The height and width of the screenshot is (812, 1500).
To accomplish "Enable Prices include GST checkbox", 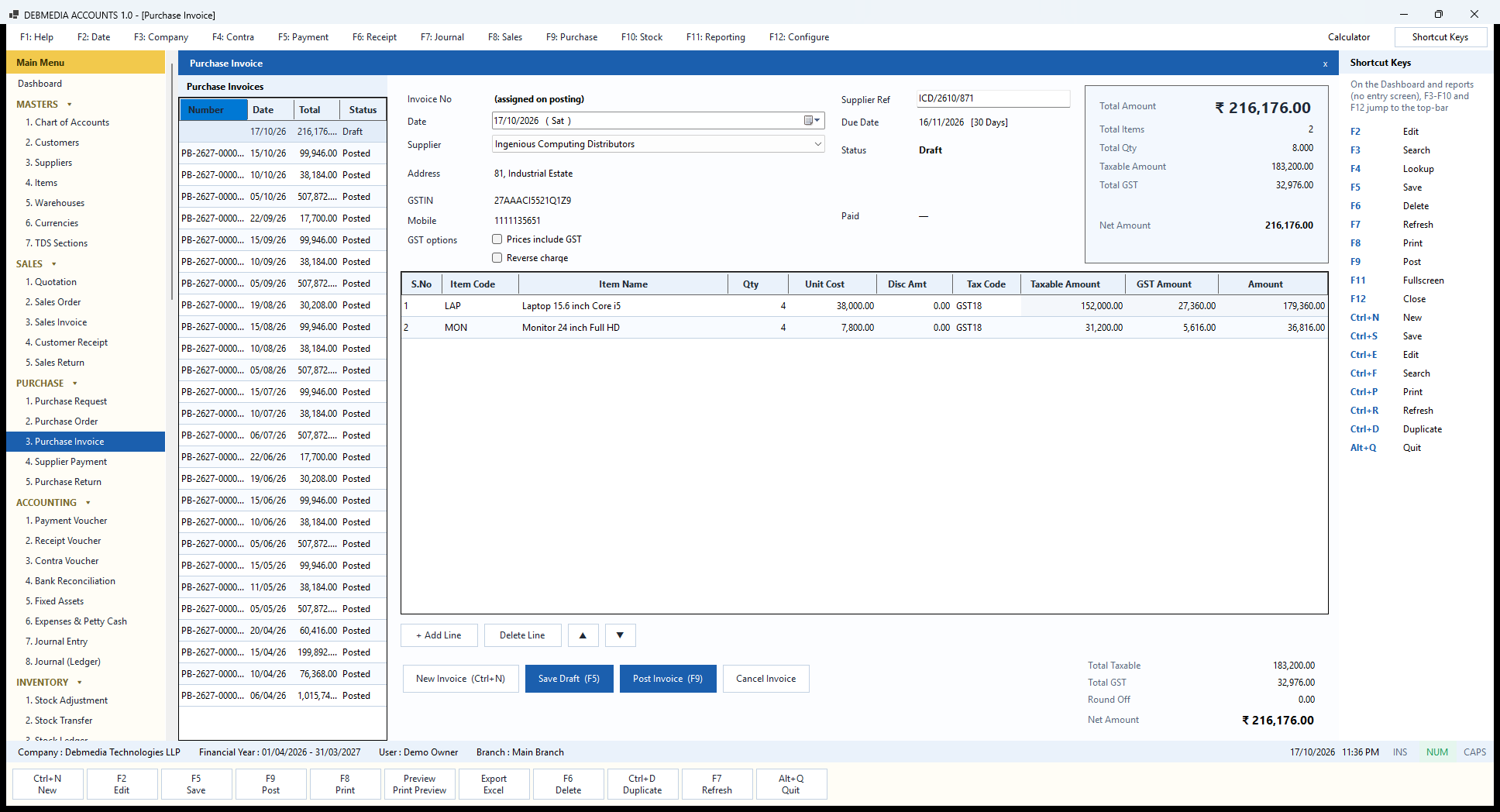I will coord(497,239).
